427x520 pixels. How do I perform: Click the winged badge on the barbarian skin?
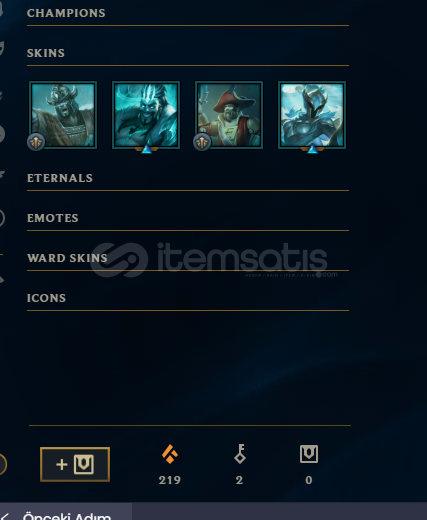(x=36, y=142)
